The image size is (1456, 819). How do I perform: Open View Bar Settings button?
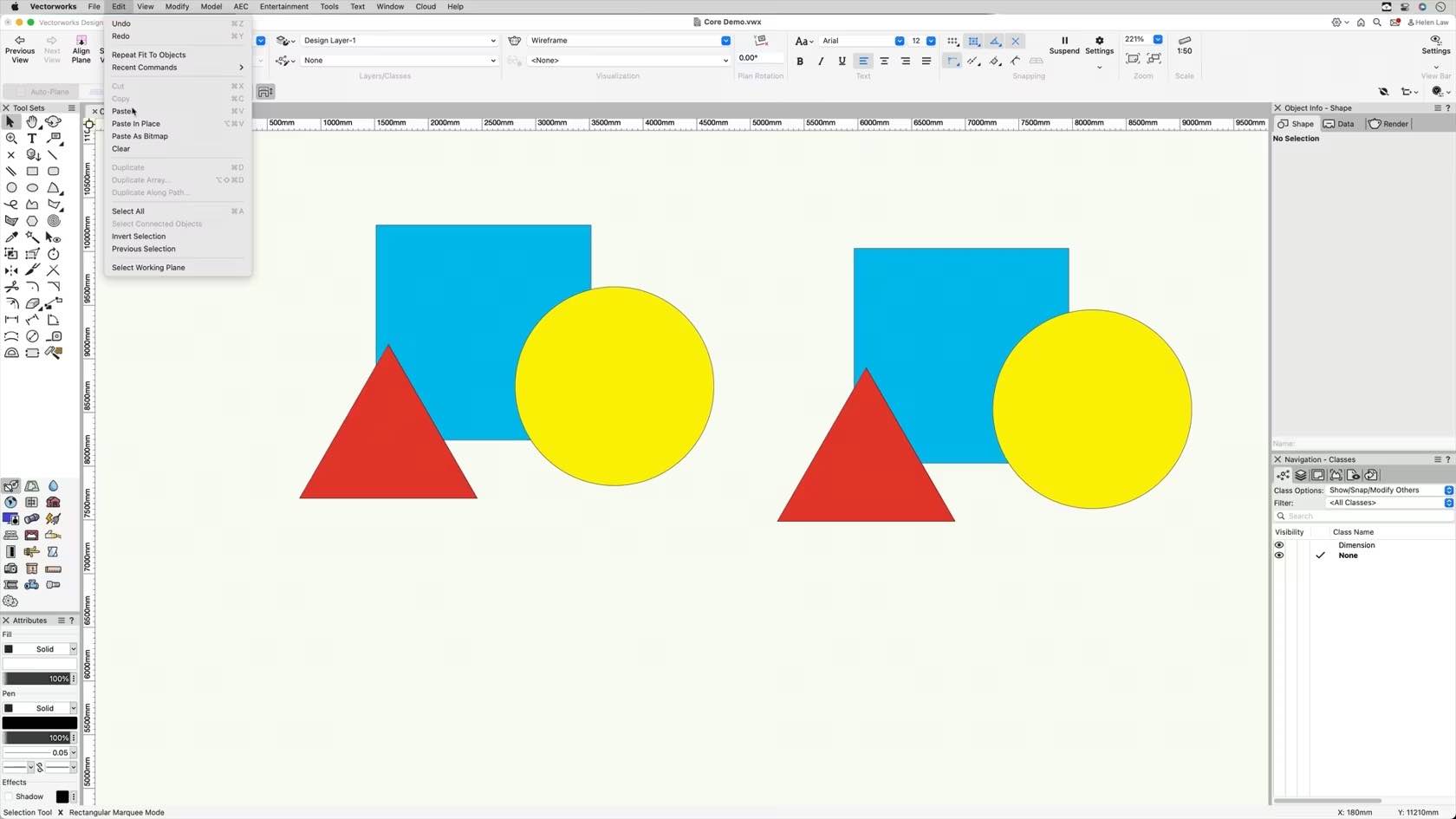point(1436,45)
